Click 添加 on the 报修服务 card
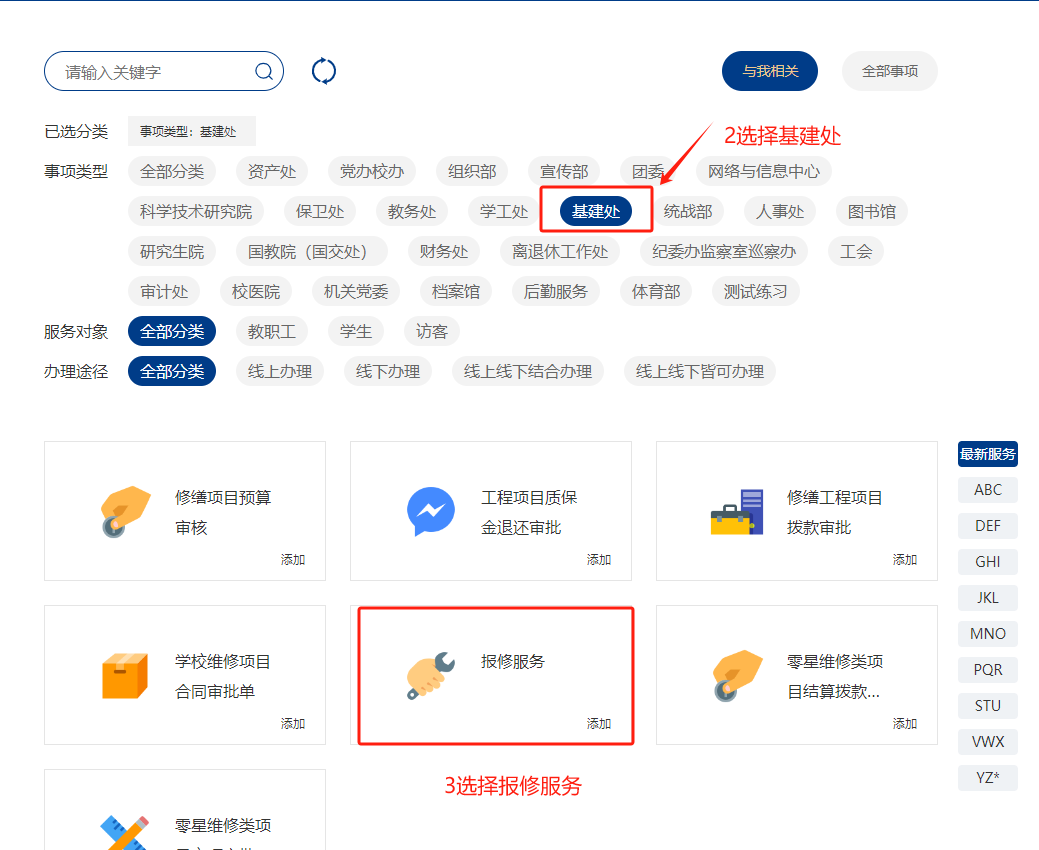This screenshot has height=850, width=1039. (x=599, y=723)
